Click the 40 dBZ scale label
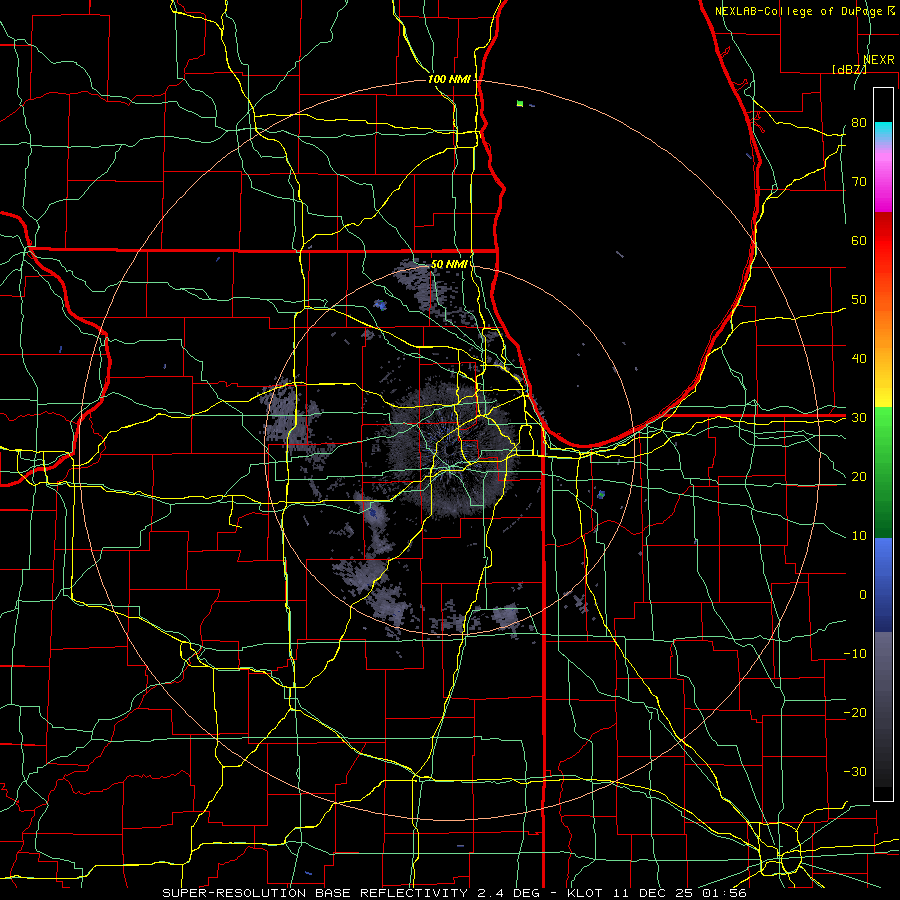Viewport: 900px width, 900px height. [x=859, y=359]
